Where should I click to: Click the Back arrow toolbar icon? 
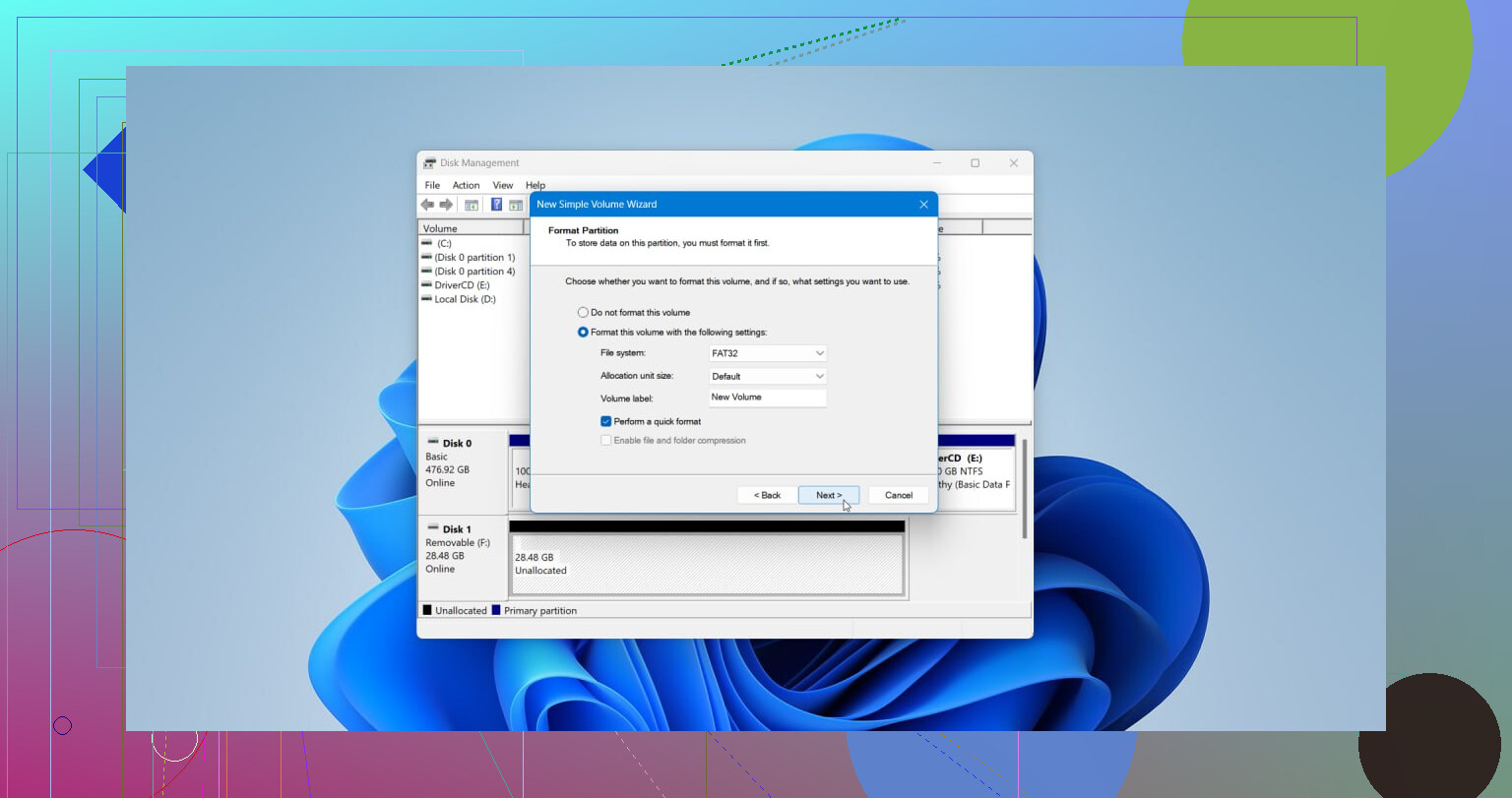coord(427,205)
